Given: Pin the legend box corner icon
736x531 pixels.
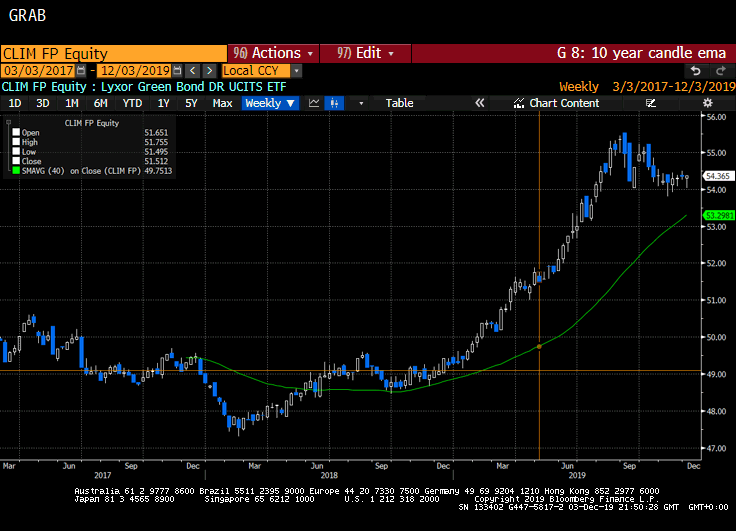Looking at the screenshot, I should [8, 123].
